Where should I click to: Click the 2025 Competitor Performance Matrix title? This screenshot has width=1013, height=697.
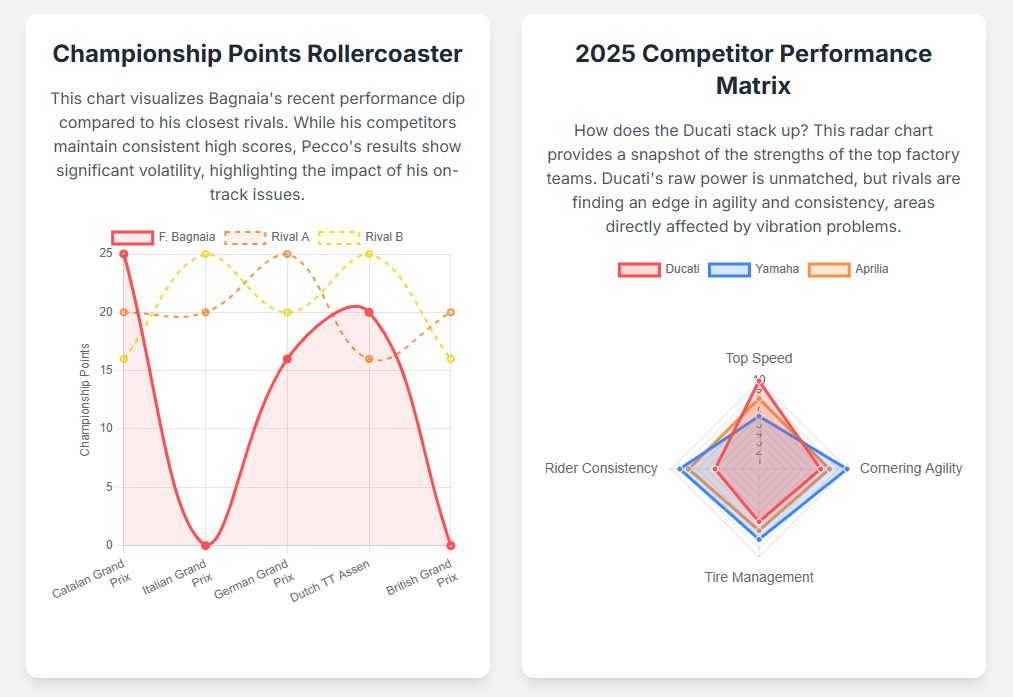tap(753, 70)
